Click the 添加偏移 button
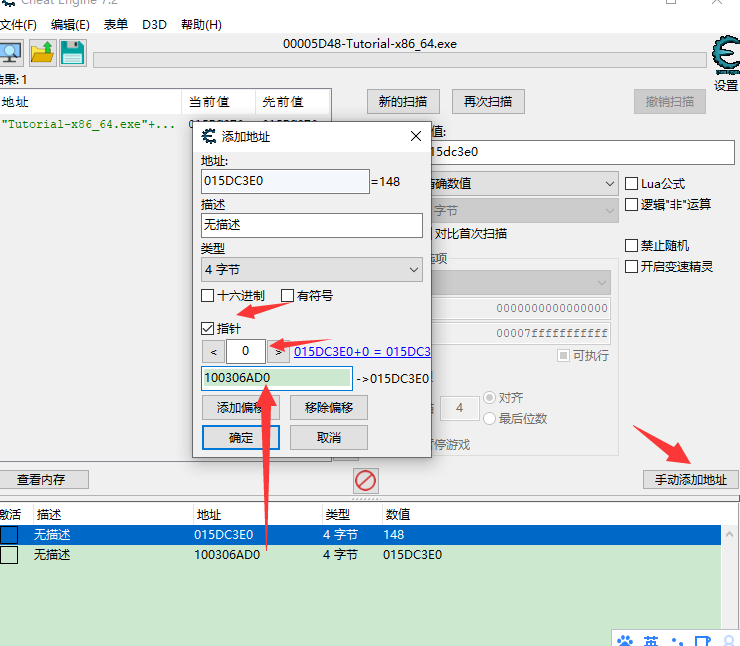 tap(241, 407)
